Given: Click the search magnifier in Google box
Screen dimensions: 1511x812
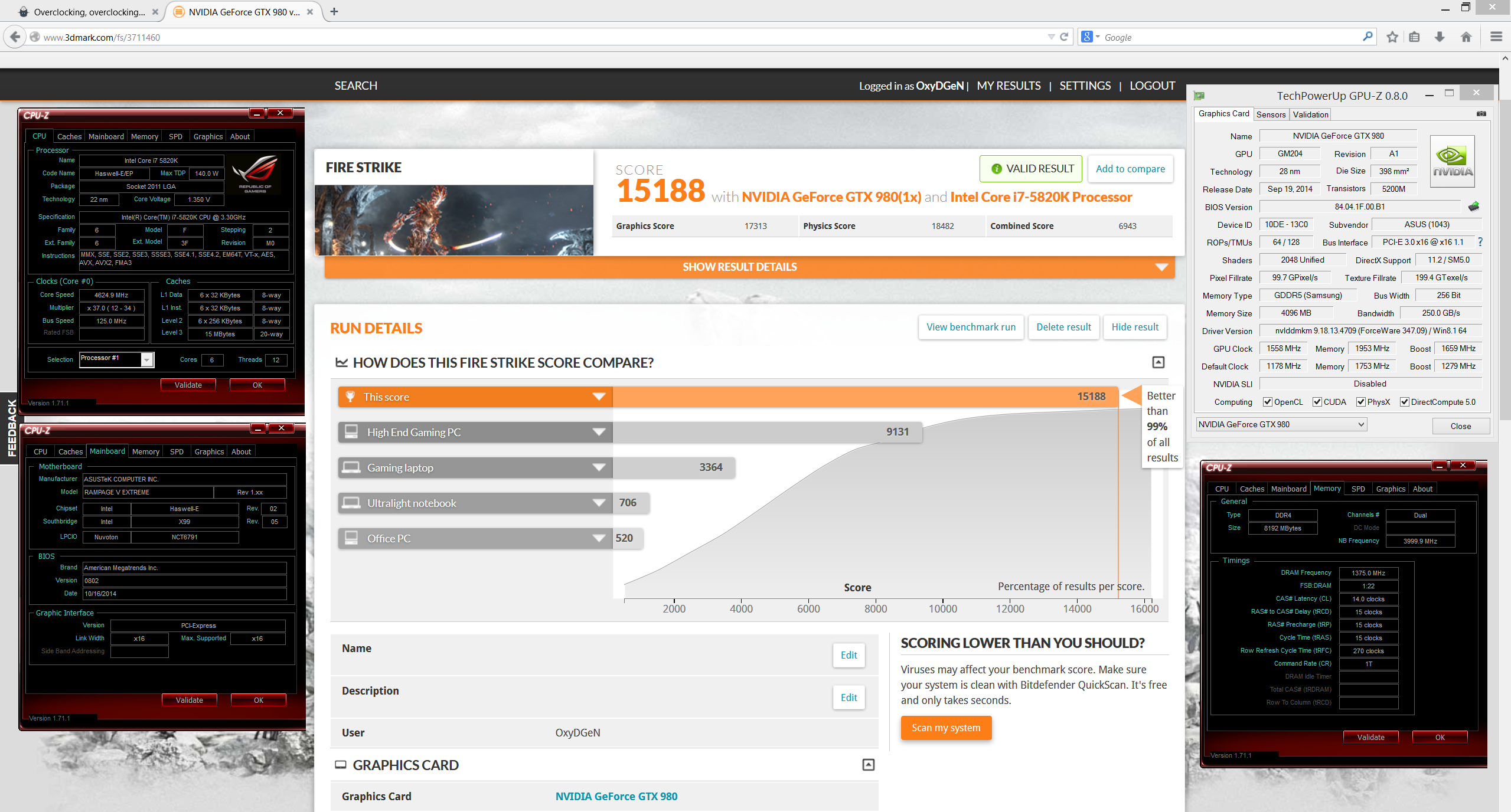Looking at the screenshot, I should 1368,37.
